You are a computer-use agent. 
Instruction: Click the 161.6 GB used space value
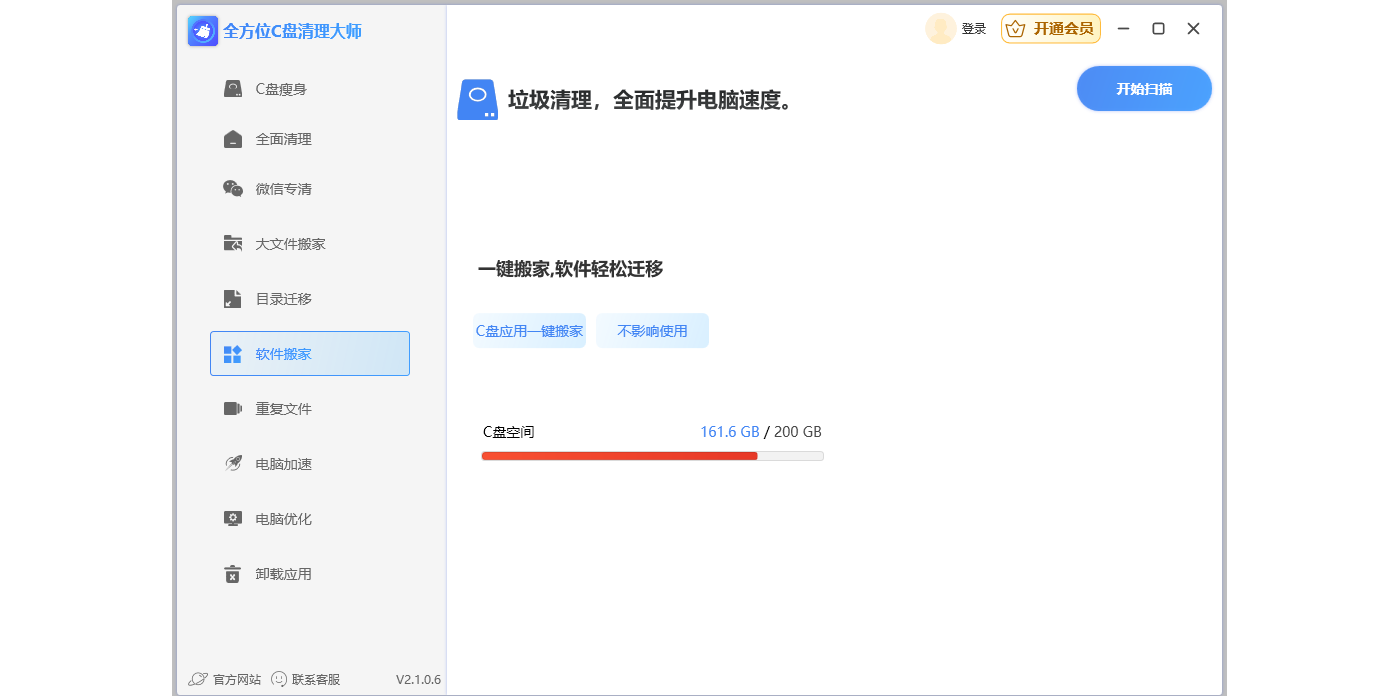730,432
